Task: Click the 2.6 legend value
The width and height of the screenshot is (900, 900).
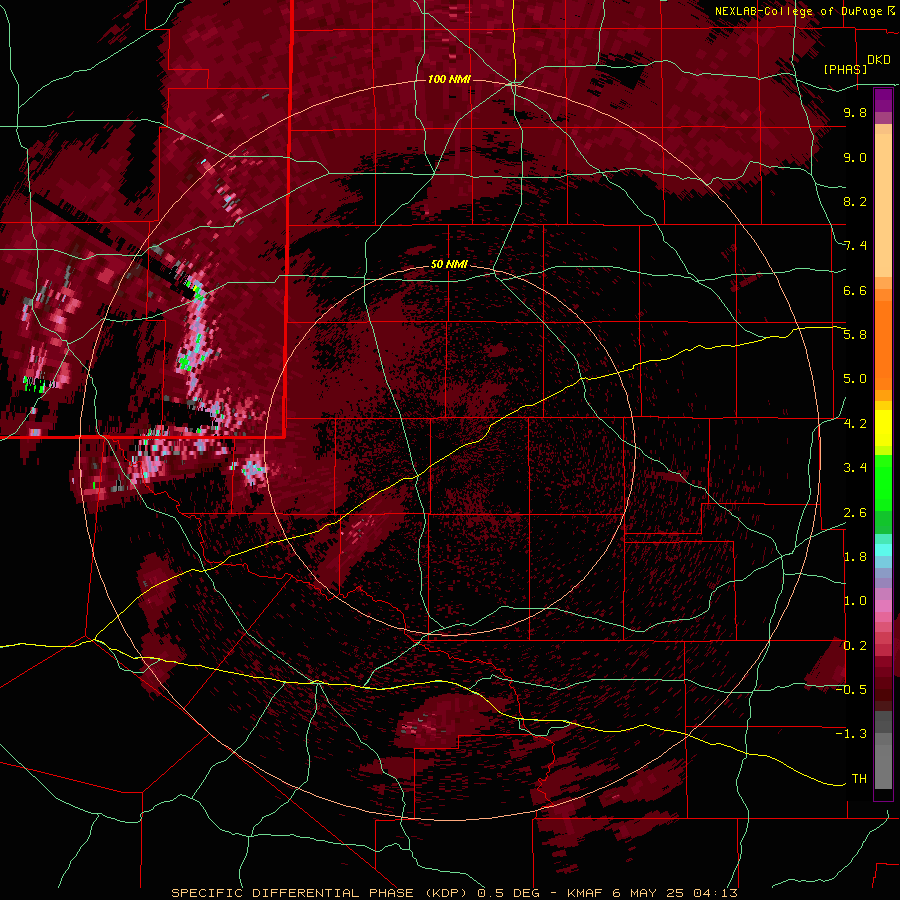Action: 855,512
